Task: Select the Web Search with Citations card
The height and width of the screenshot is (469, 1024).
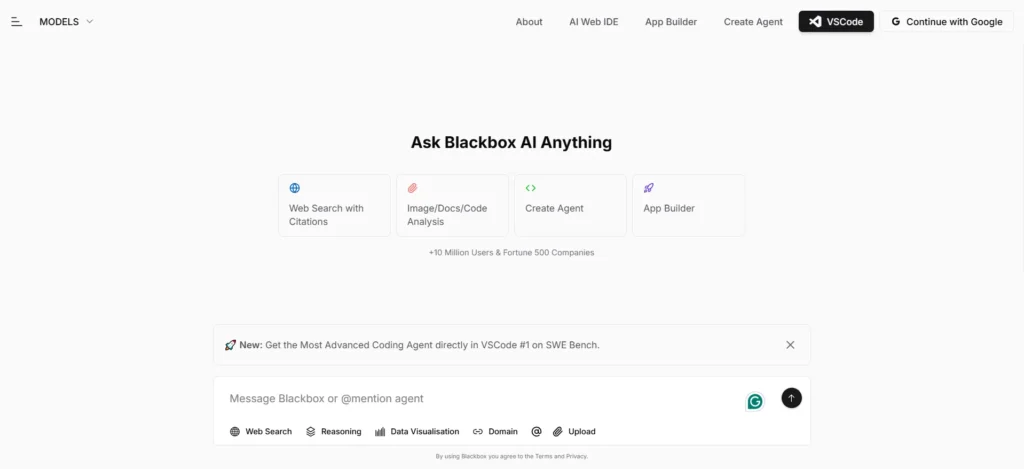Action: tap(334, 206)
